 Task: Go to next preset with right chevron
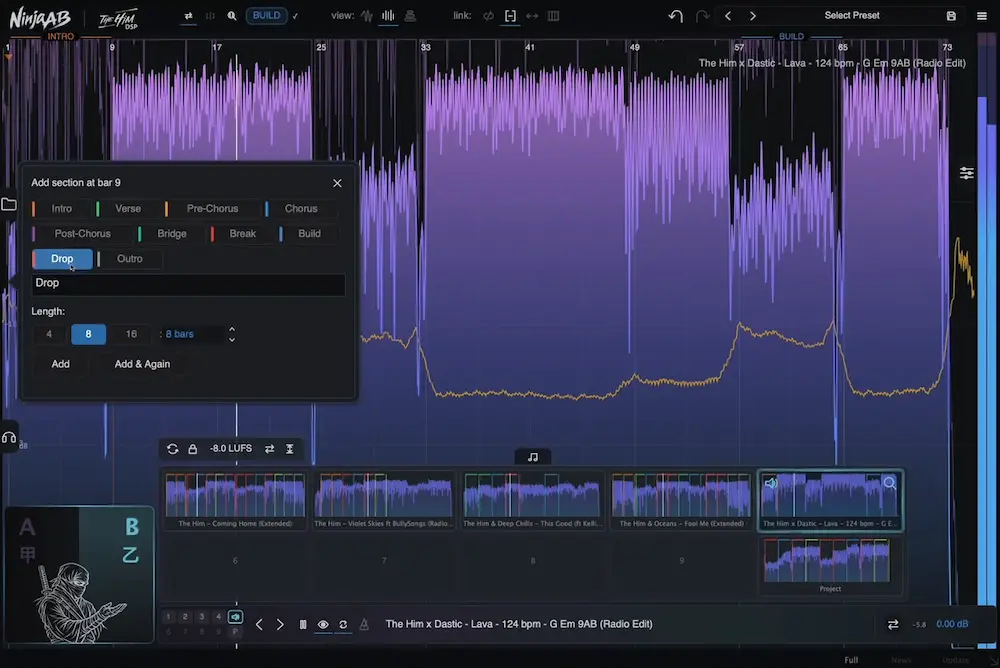pos(753,16)
